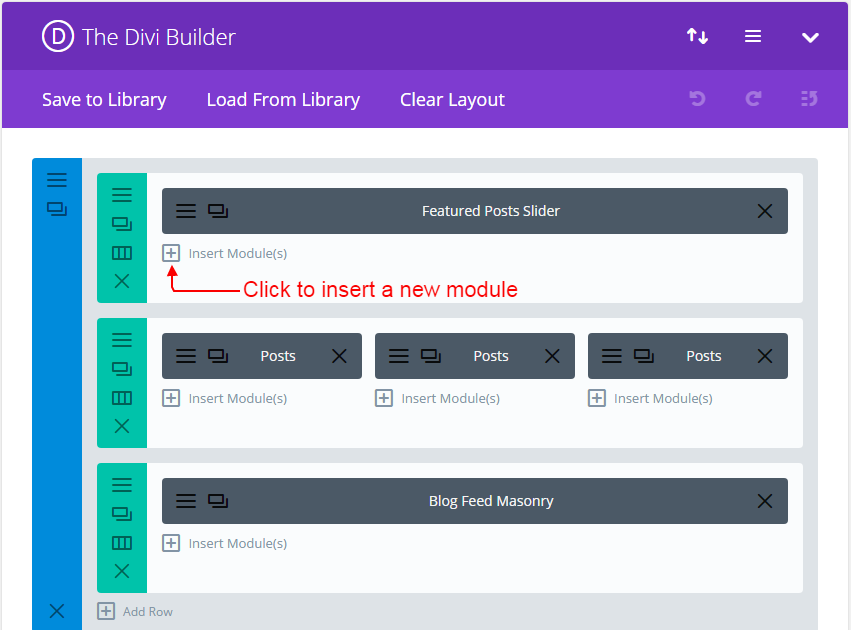
Task: Collapse the Divi Builder panel chevron
Action: [x=810, y=37]
